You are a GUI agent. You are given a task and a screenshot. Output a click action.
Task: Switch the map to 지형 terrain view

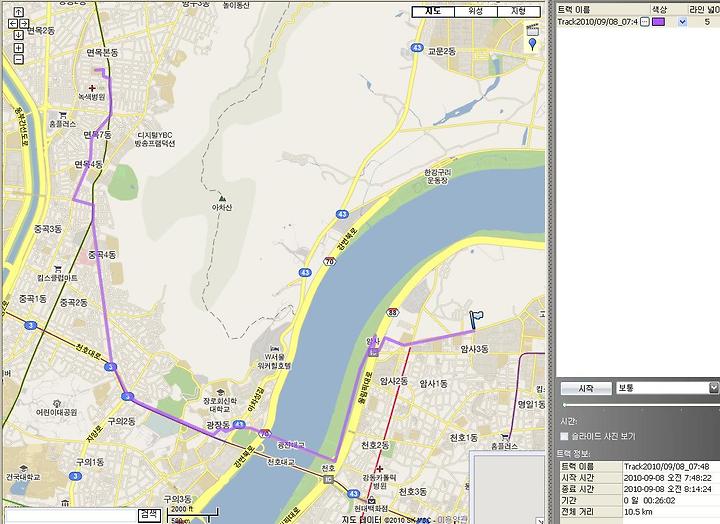click(518, 11)
